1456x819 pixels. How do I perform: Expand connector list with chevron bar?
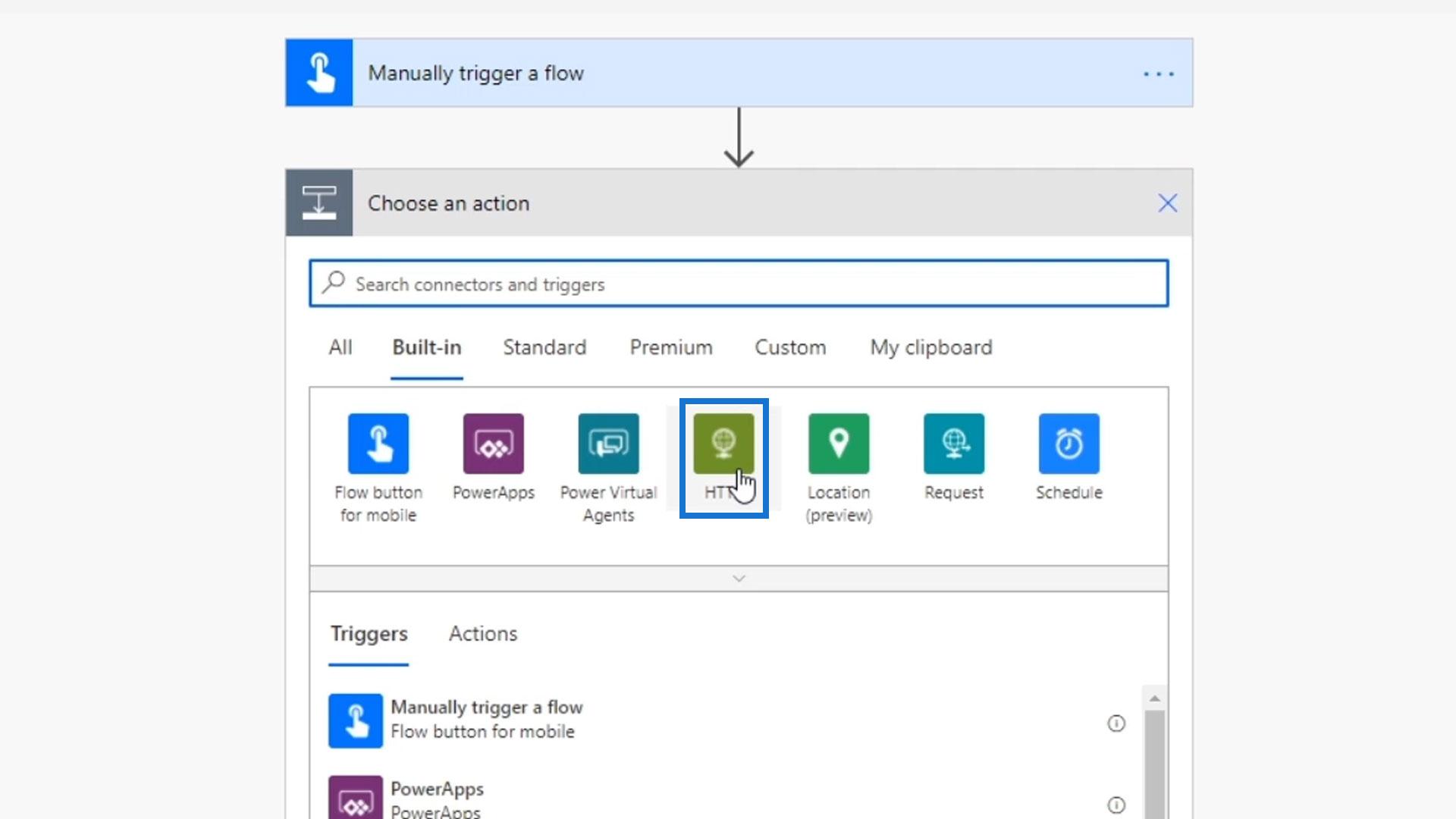tap(739, 579)
